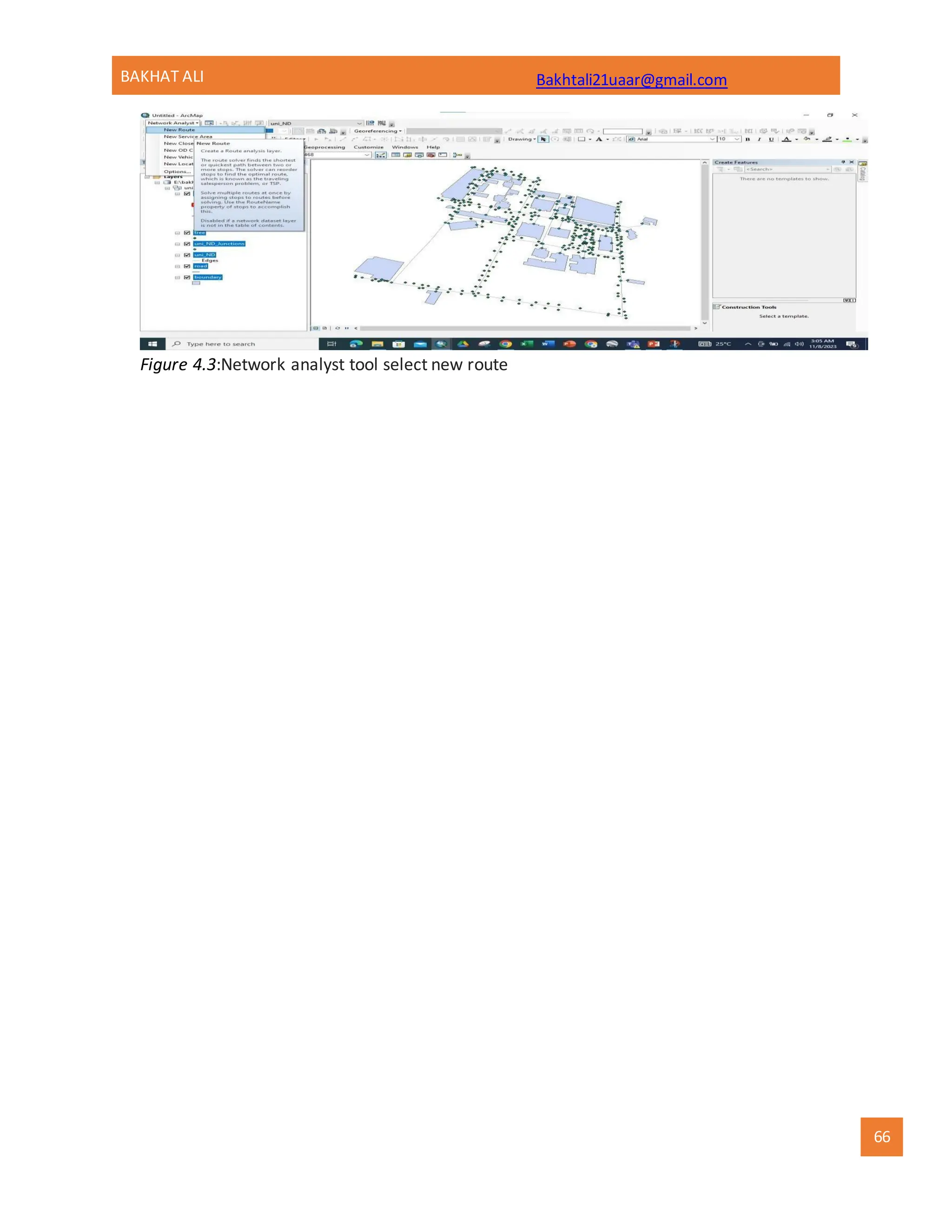Pick the Line Color swatch
952x1232 pixels.
coord(828,139)
